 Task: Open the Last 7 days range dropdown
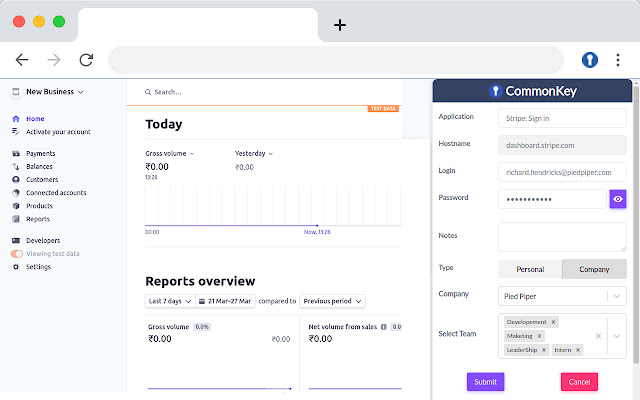170,301
